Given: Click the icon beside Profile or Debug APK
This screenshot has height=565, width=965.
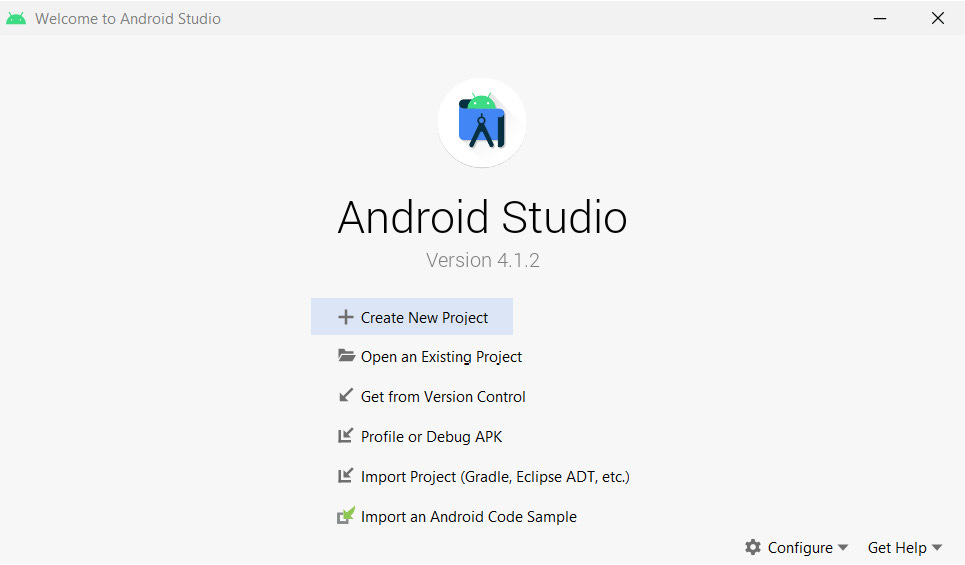Looking at the screenshot, I should [345, 435].
